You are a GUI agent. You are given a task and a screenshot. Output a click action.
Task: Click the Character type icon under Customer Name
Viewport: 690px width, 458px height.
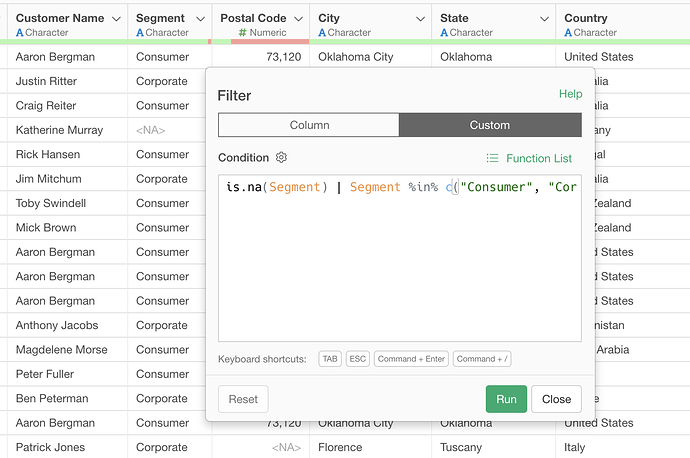coord(20,33)
